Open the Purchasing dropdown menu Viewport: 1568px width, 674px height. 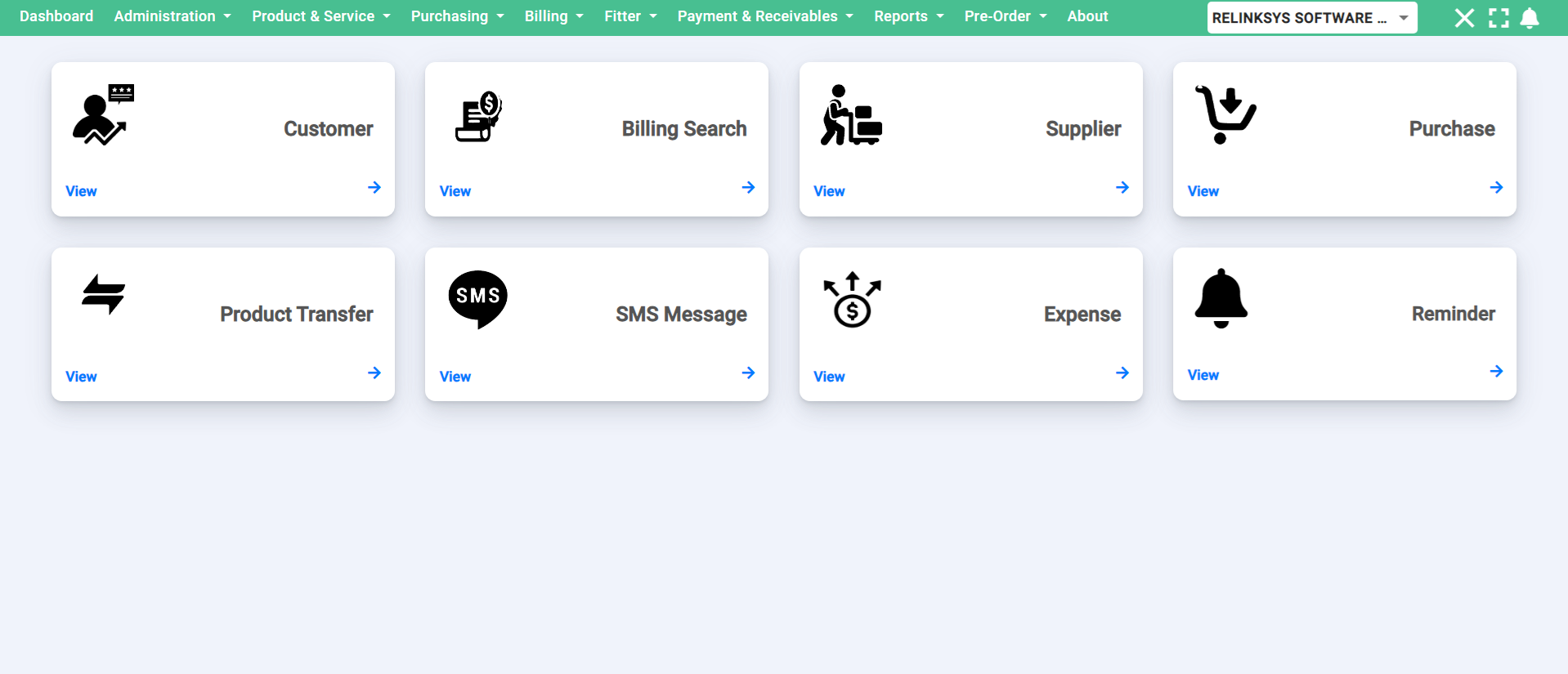[x=458, y=16]
